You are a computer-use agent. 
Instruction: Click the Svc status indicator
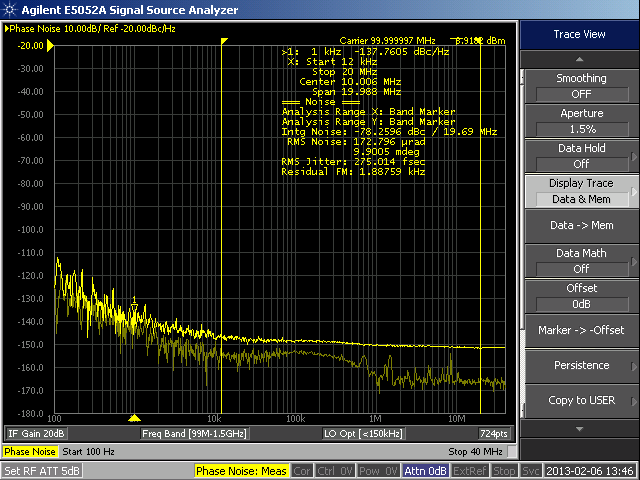pyautogui.click(x=531, y=471)
